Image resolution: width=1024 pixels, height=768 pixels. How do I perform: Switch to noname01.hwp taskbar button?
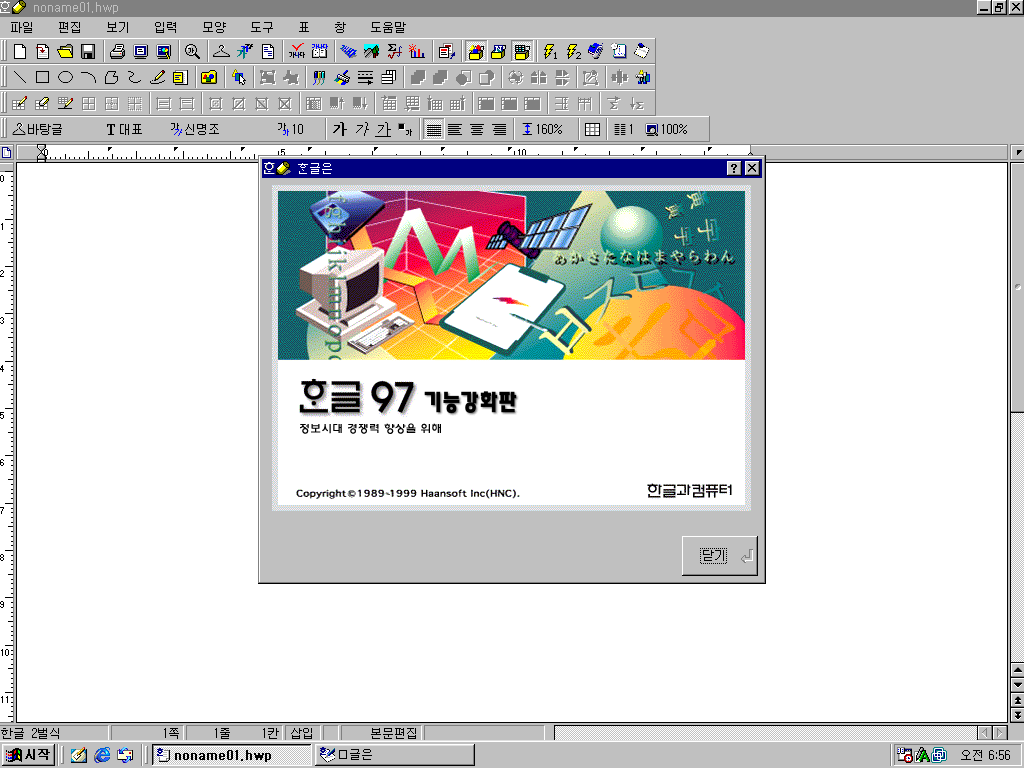coord(230,755)
